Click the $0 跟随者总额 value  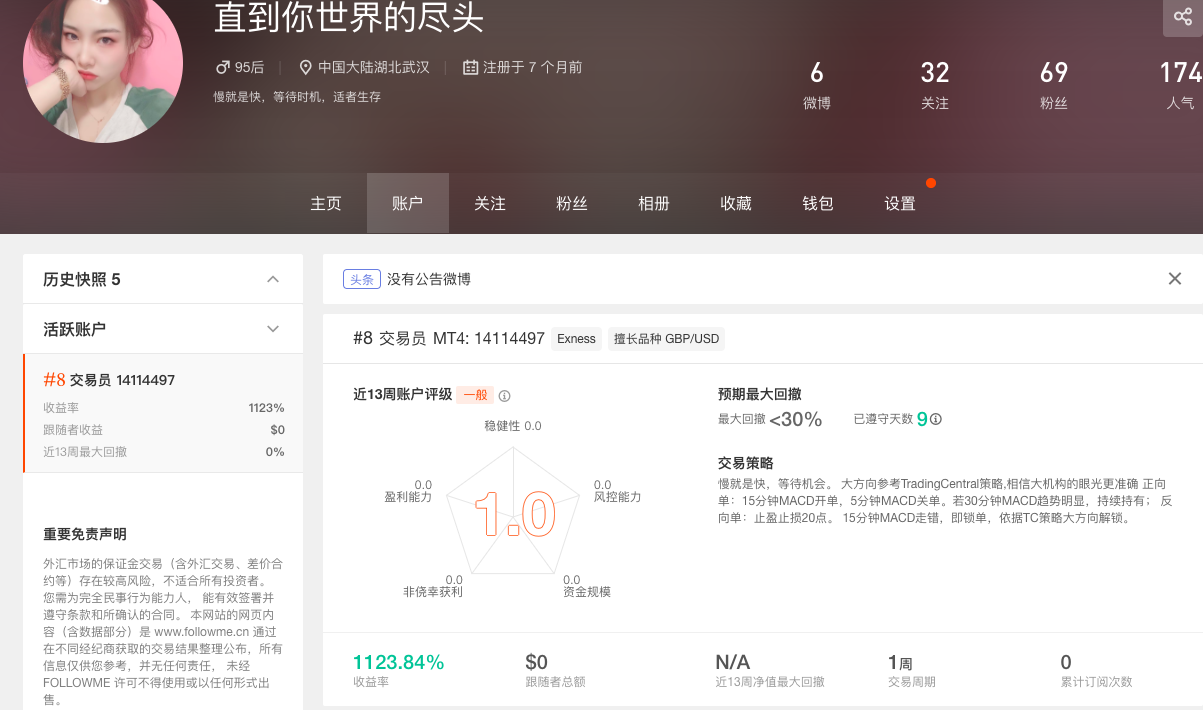(536, 662)
